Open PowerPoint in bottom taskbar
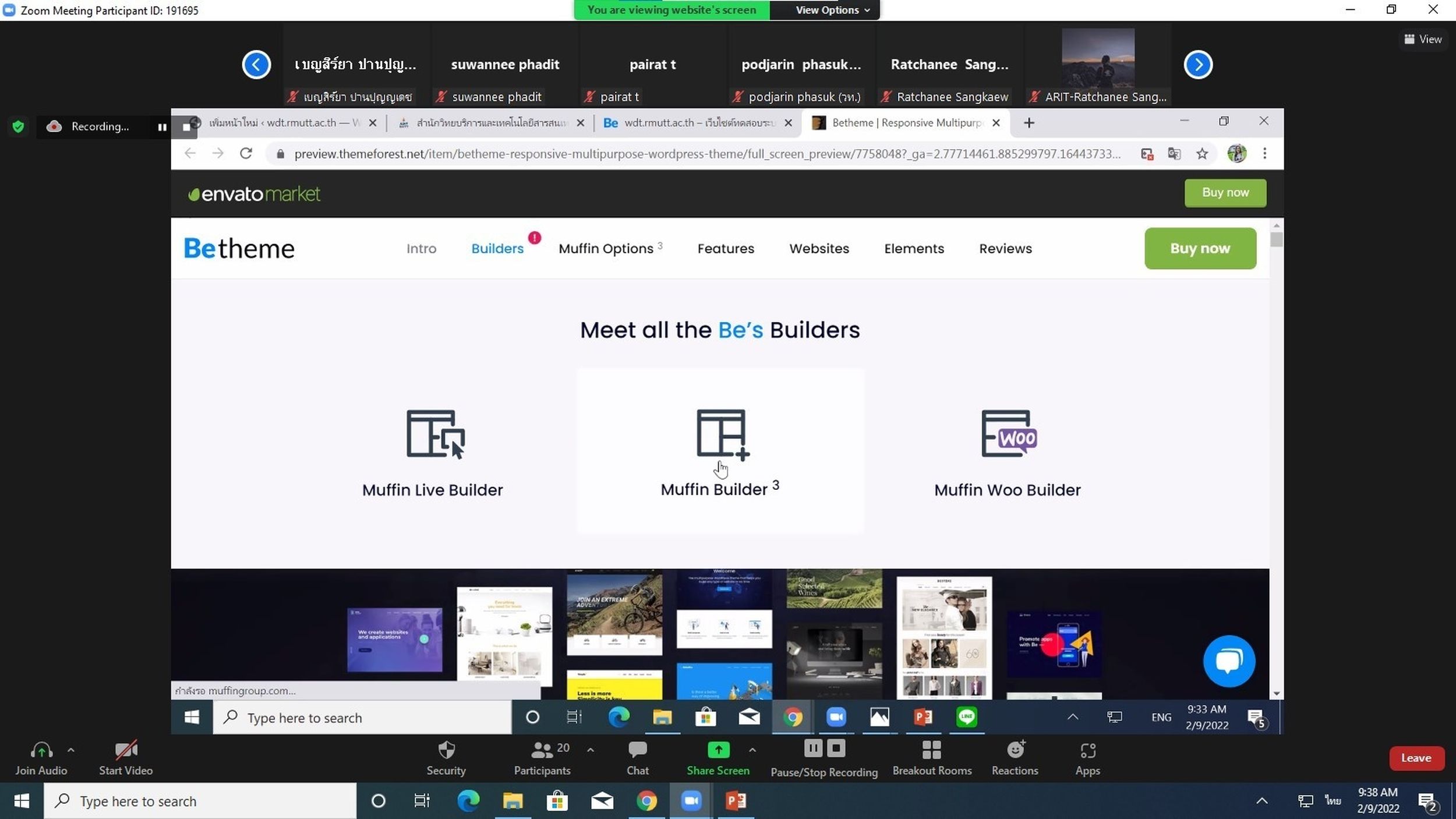This screenshot has width=1456, height=819. point(736,802)
